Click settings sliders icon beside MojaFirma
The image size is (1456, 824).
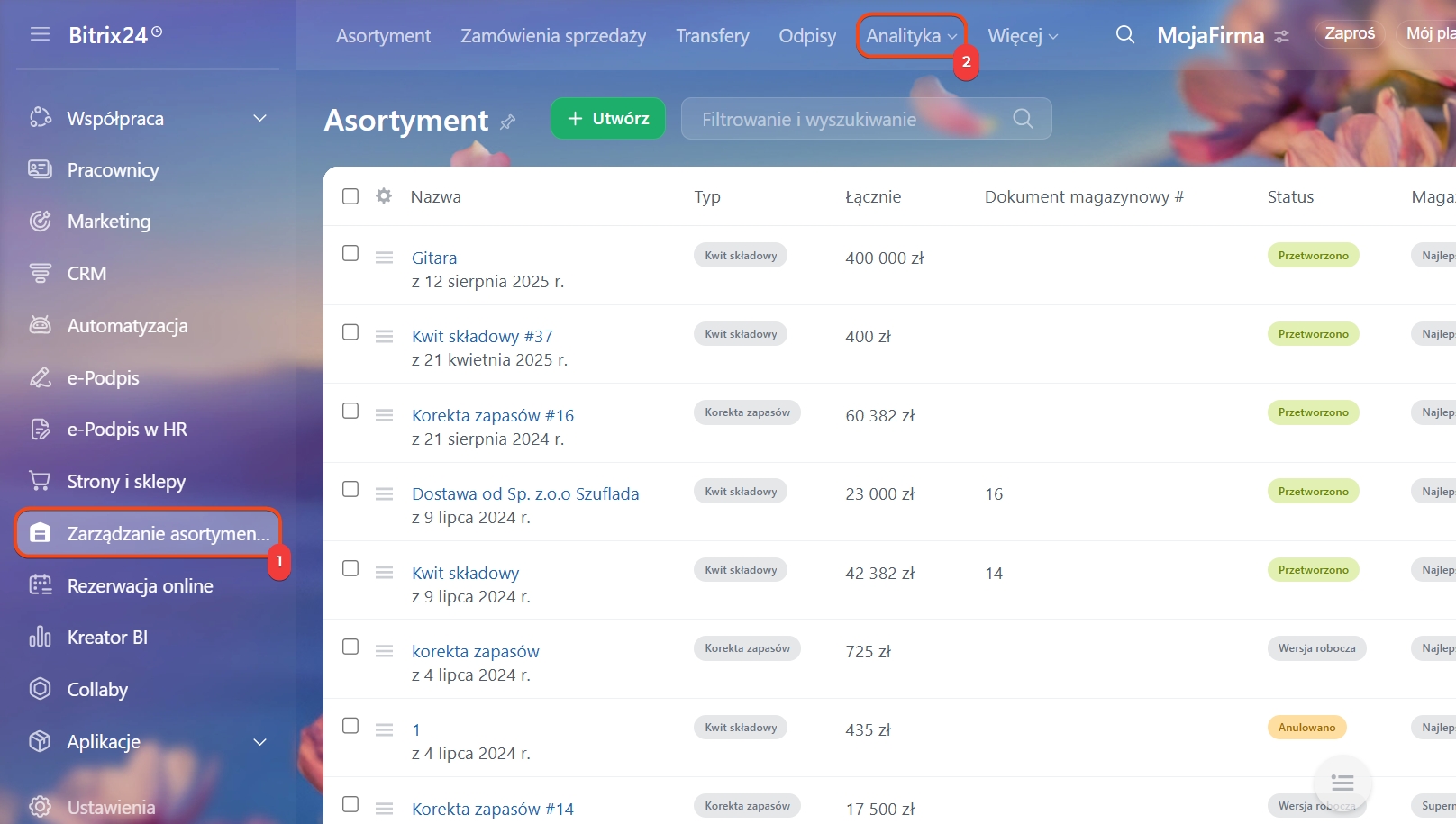click(1281, 37)
